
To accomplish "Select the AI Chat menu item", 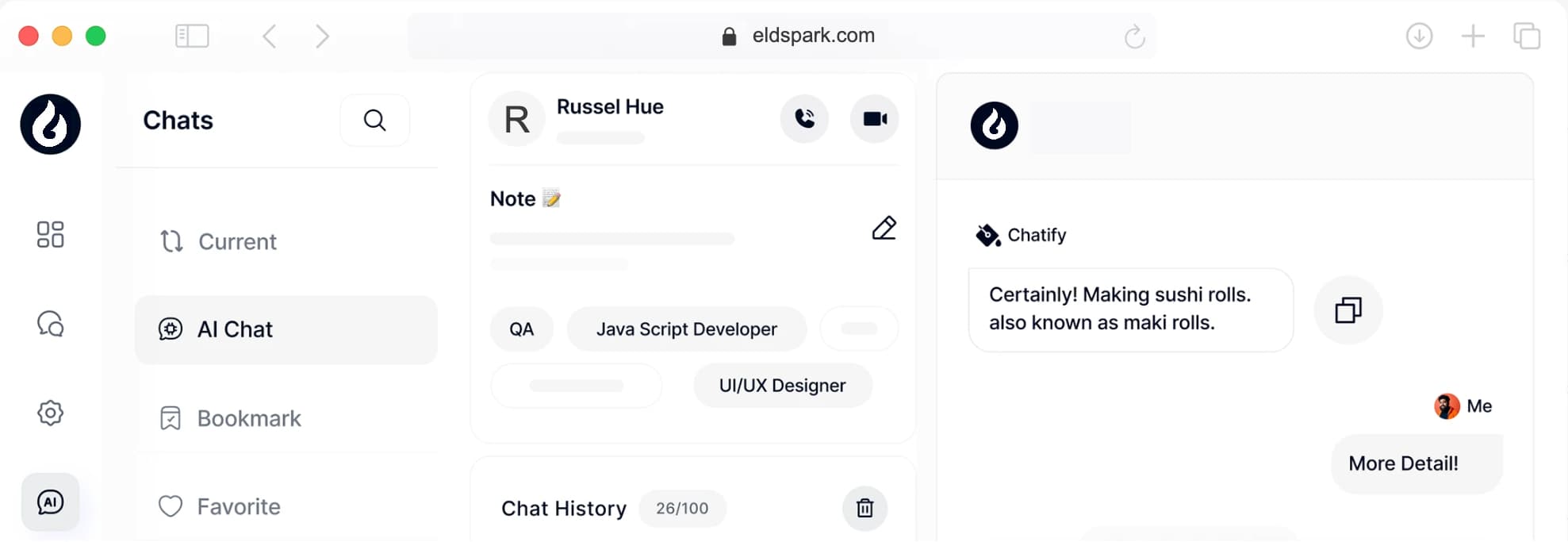I will click(286, 329).
